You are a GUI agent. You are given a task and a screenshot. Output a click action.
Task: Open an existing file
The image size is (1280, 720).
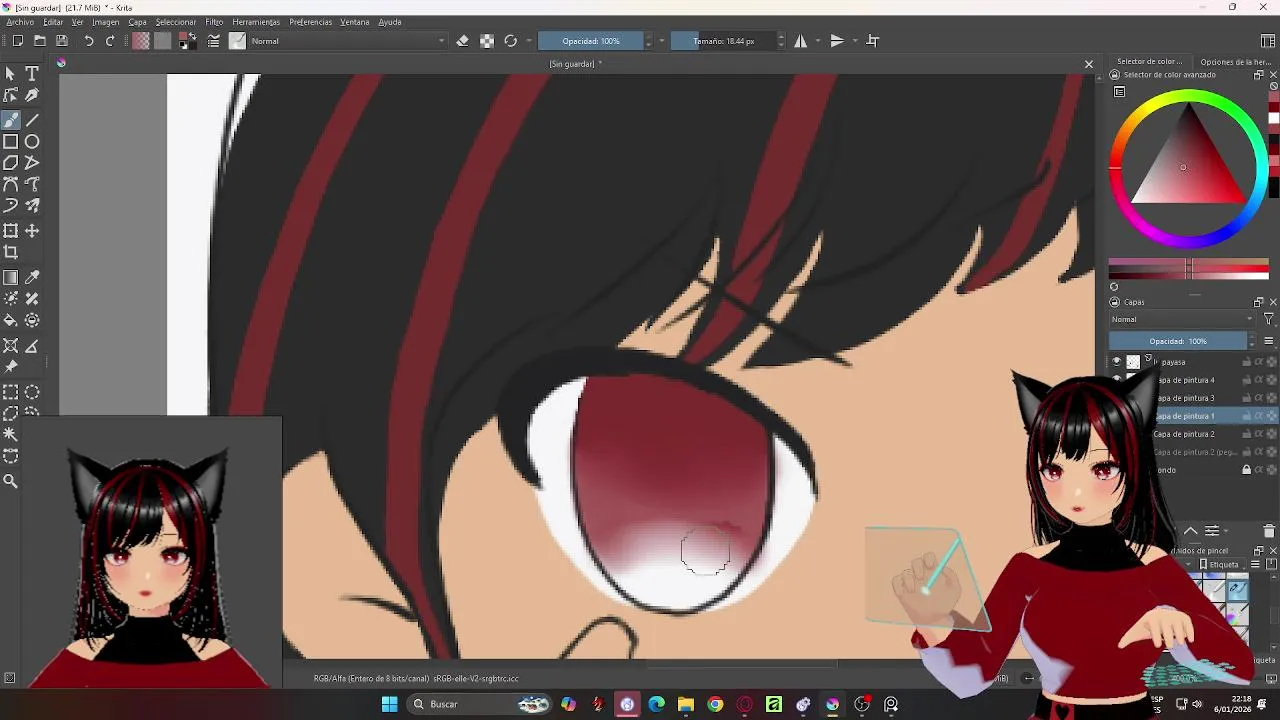pyautogui.click(x=40, y=41)
